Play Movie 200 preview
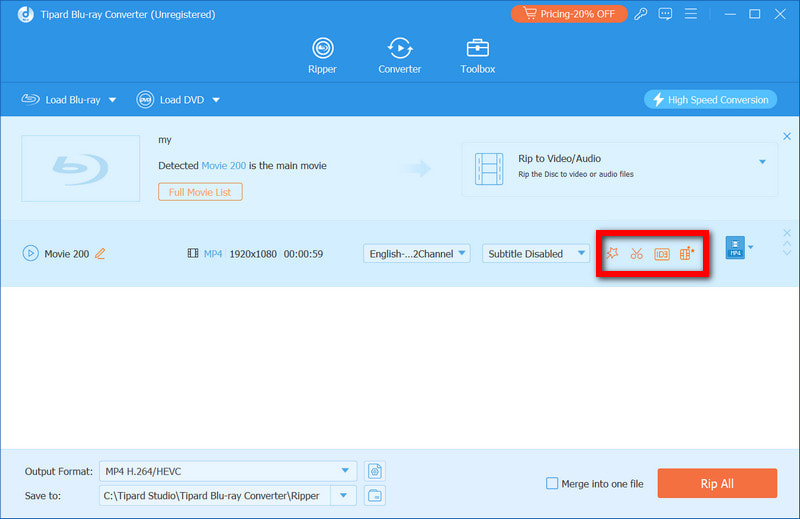Screen dimensions: 800x519 (30, 253)
